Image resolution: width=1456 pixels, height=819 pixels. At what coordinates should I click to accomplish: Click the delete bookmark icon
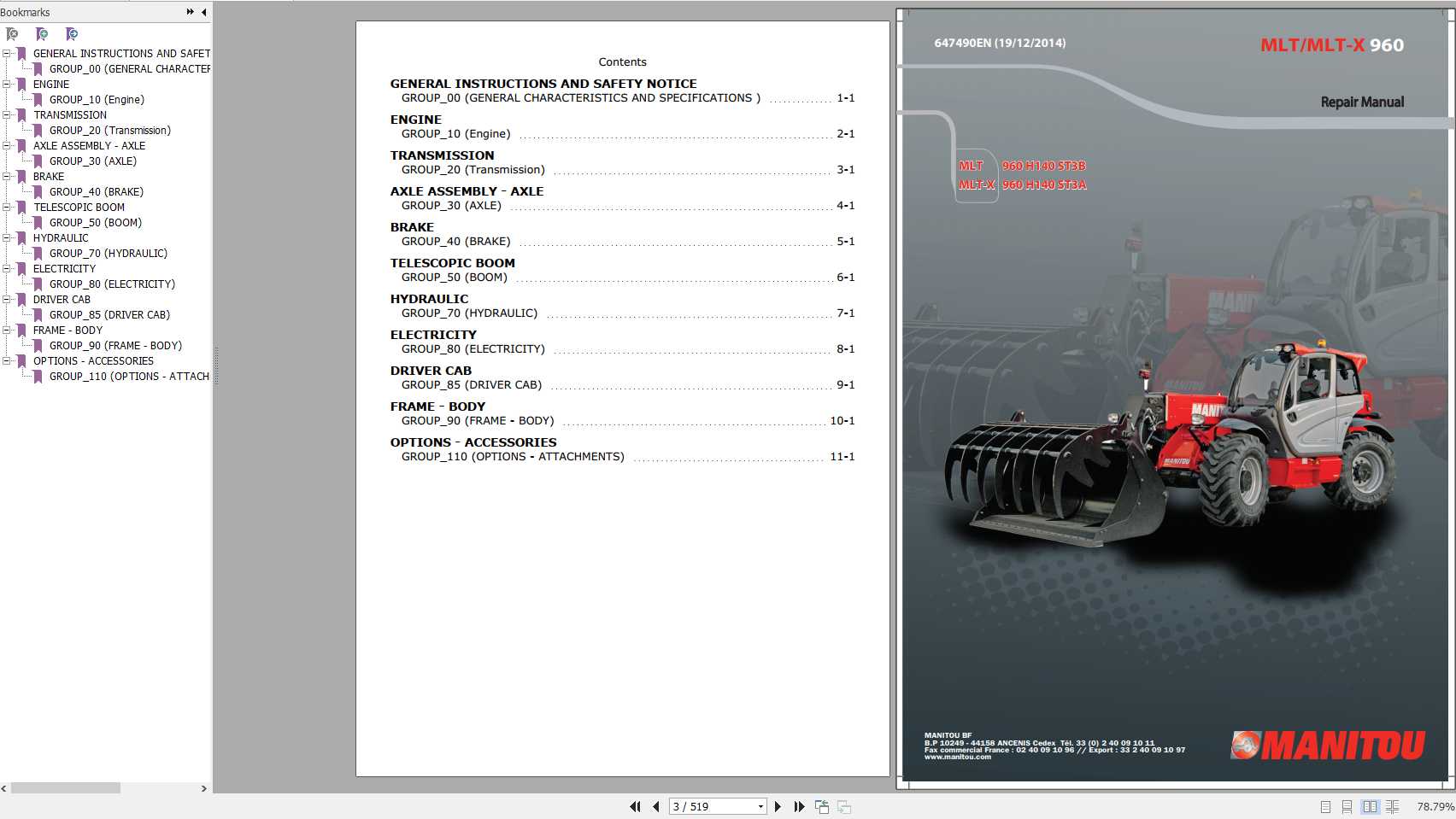(12, 34)
